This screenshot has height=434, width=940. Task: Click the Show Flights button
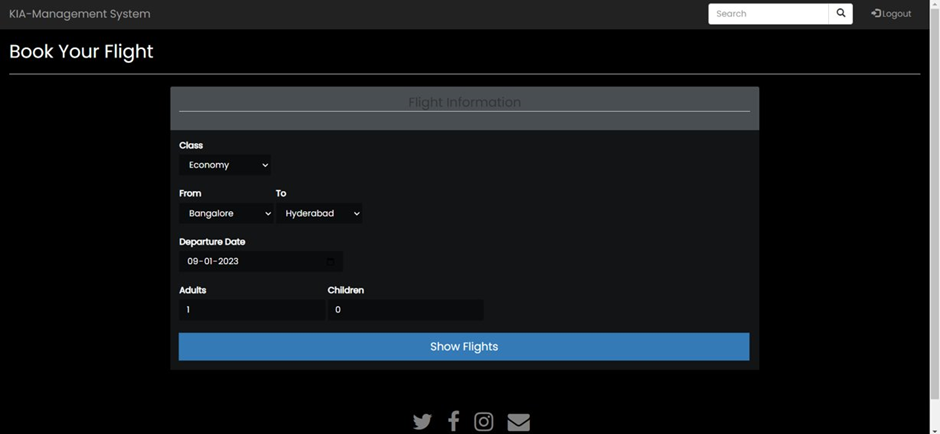(x=464, y=346)
